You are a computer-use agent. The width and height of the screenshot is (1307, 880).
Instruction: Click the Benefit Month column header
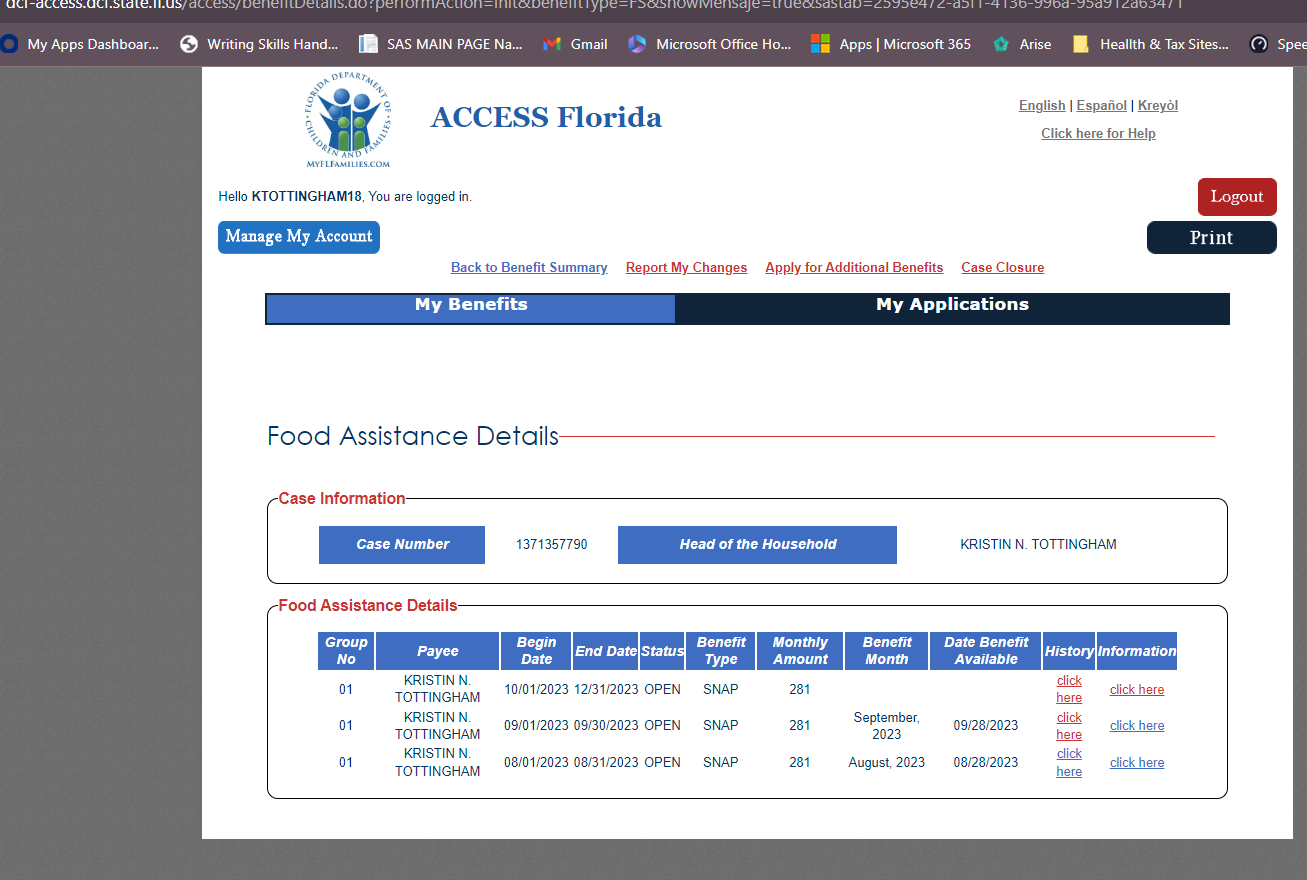coord(887,651)
